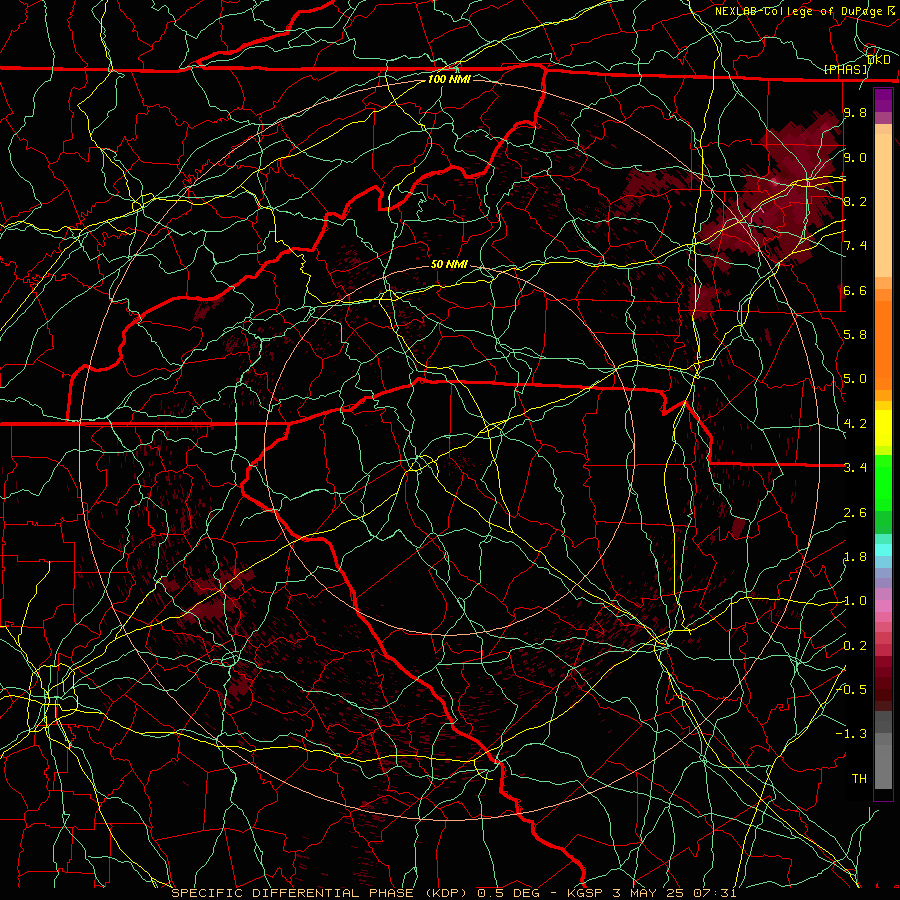Click the 1.0 value on color scale
Image resolution: width=900 pixels, height=900 pixels.
[x=855, y=601]
